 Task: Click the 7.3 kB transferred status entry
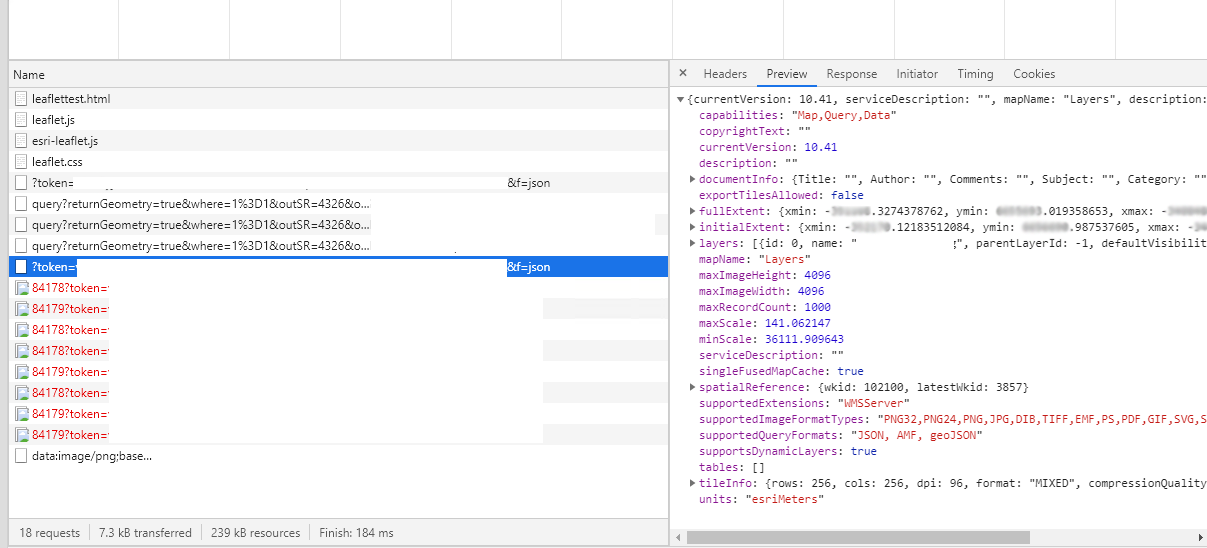pyautogui.click(x=145, y=533)
